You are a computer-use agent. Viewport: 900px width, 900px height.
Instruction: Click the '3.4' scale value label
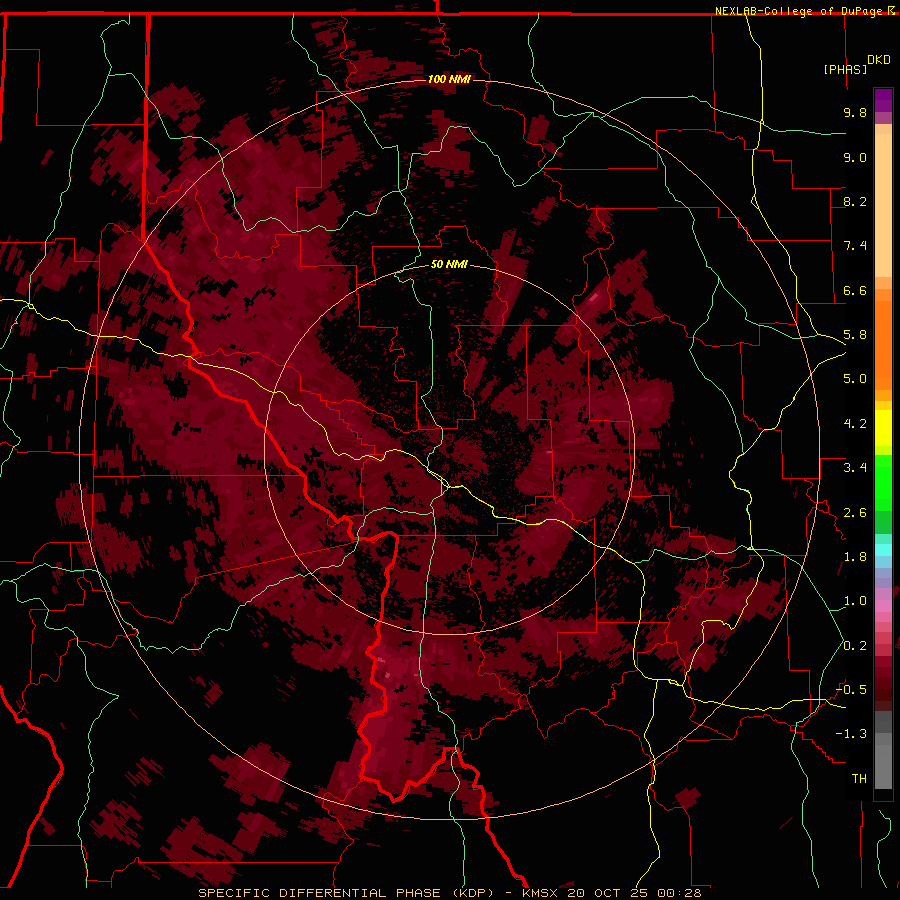click(855, 468)
